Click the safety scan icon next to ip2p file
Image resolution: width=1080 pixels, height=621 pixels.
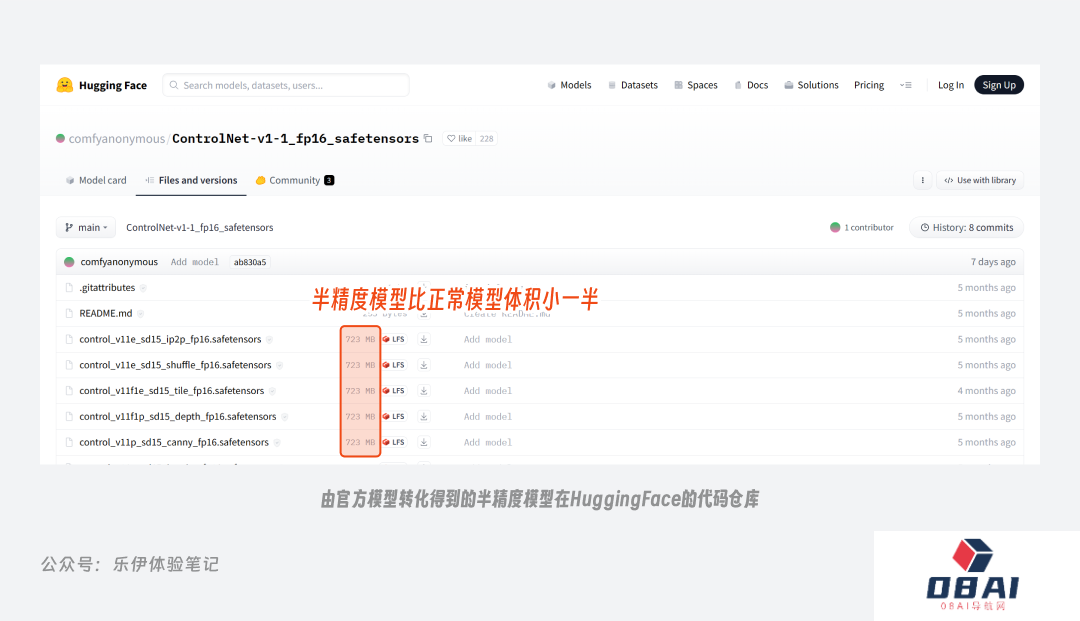(269, 339)
